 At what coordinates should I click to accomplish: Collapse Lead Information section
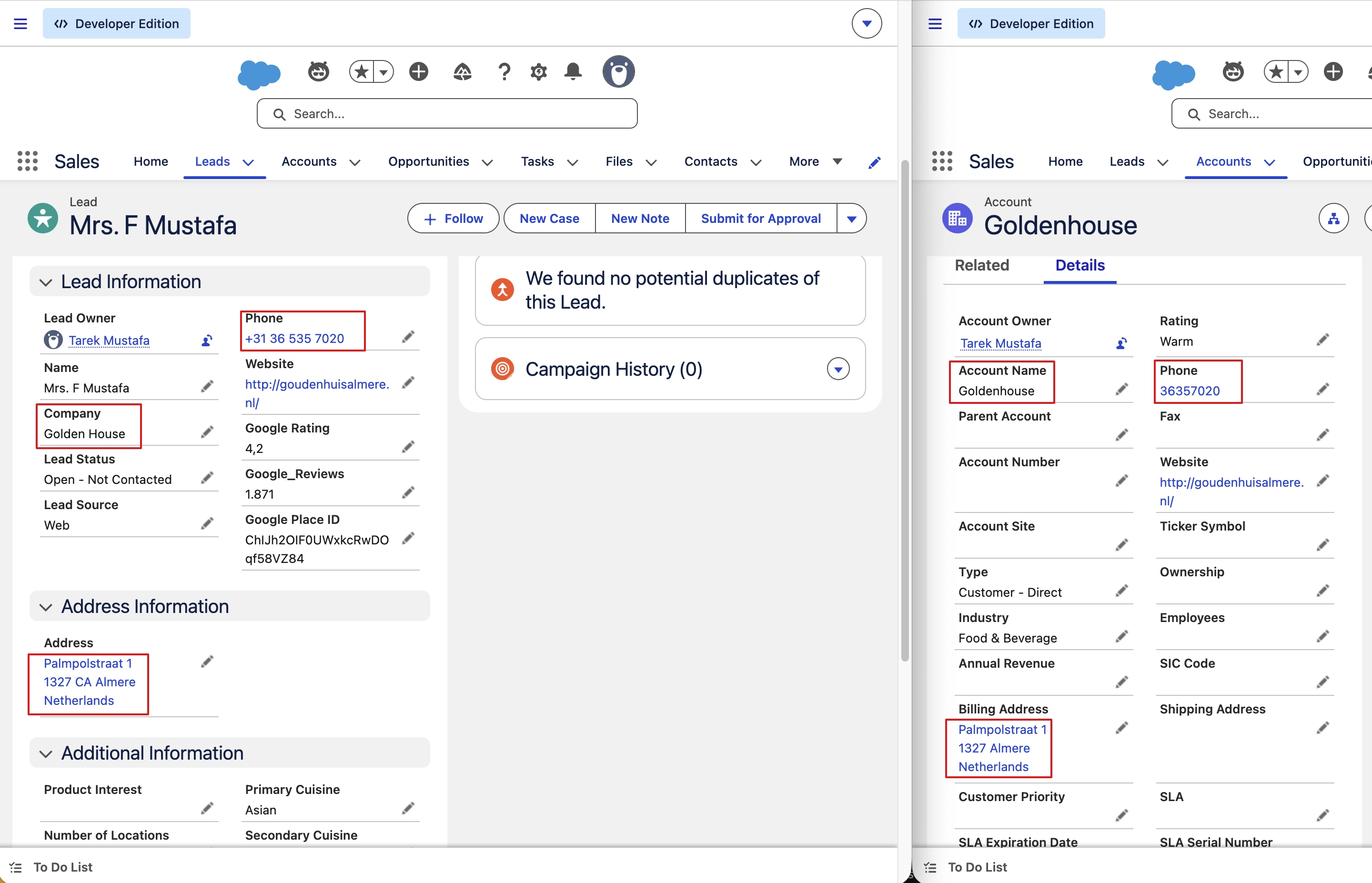point(46,282)
